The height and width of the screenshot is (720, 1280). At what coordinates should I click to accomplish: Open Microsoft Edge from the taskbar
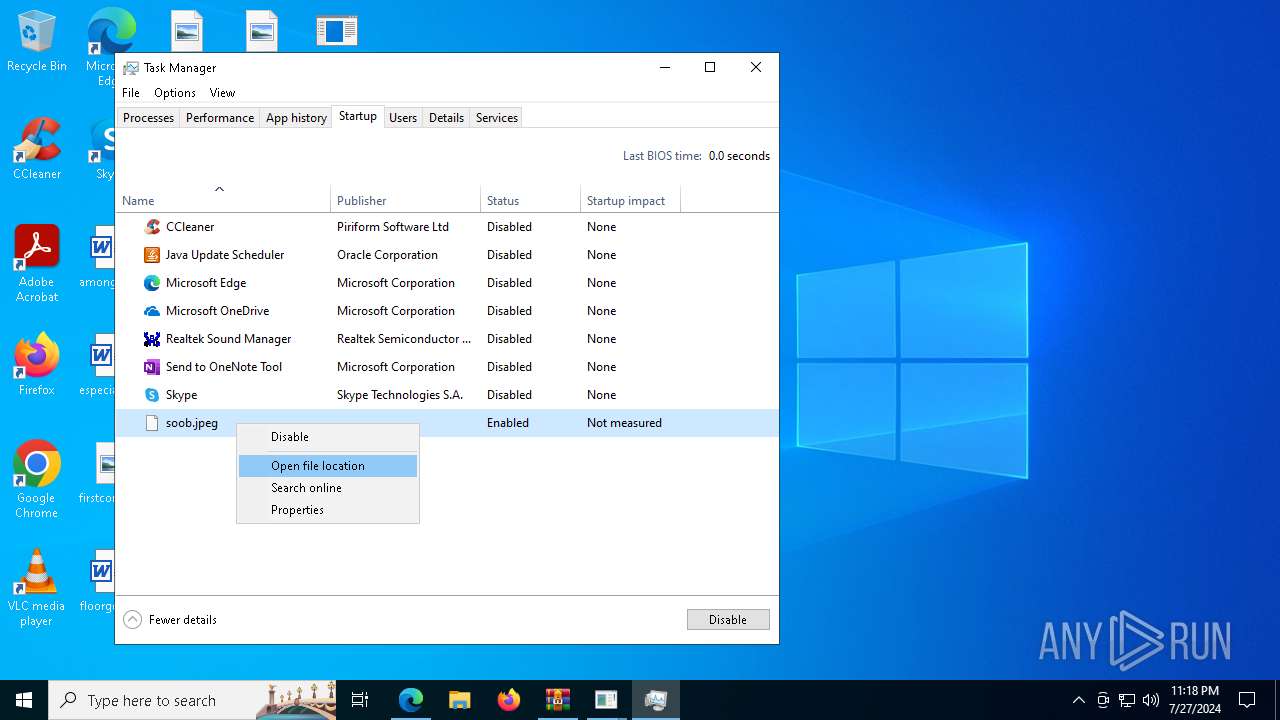click(x=411, y=700)
